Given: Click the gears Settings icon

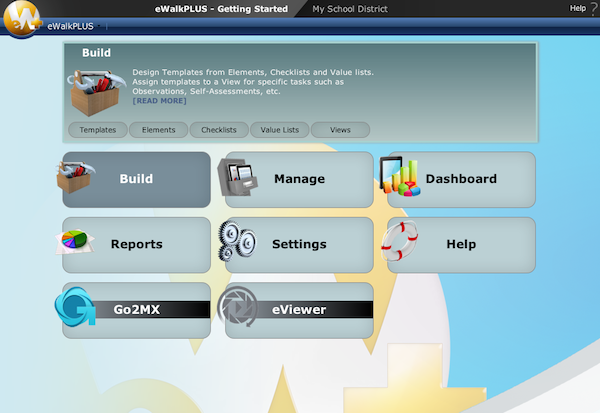Looking at the screenshot, I should pos(237,242).
